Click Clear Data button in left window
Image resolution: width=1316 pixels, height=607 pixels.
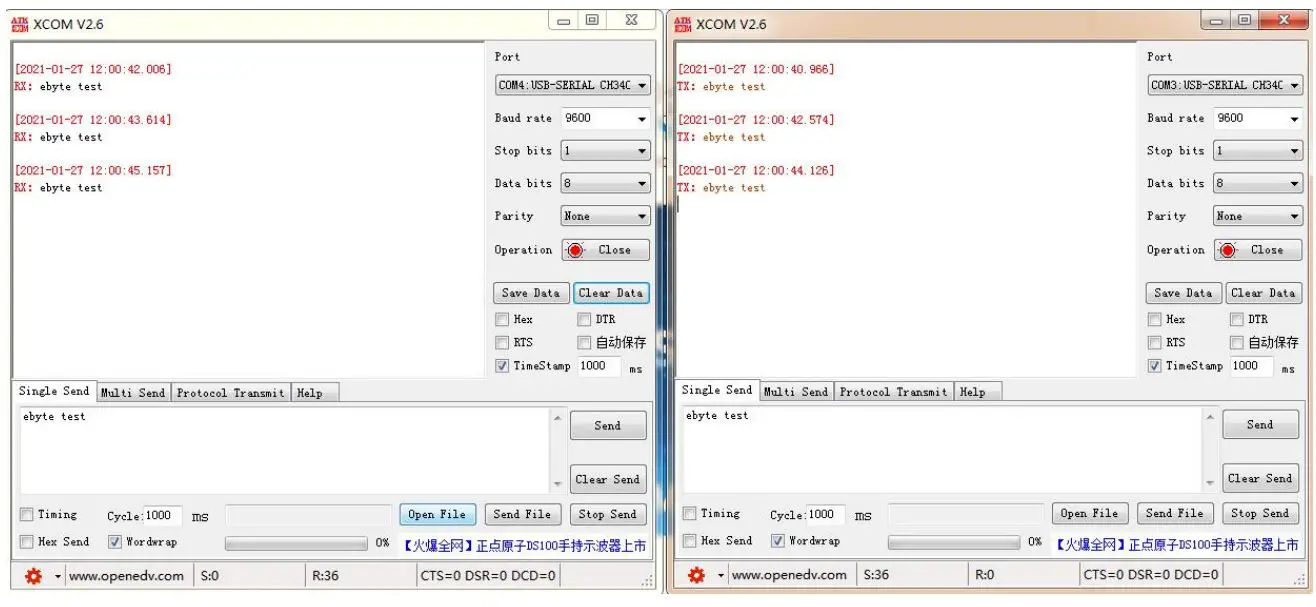[611, 293]
